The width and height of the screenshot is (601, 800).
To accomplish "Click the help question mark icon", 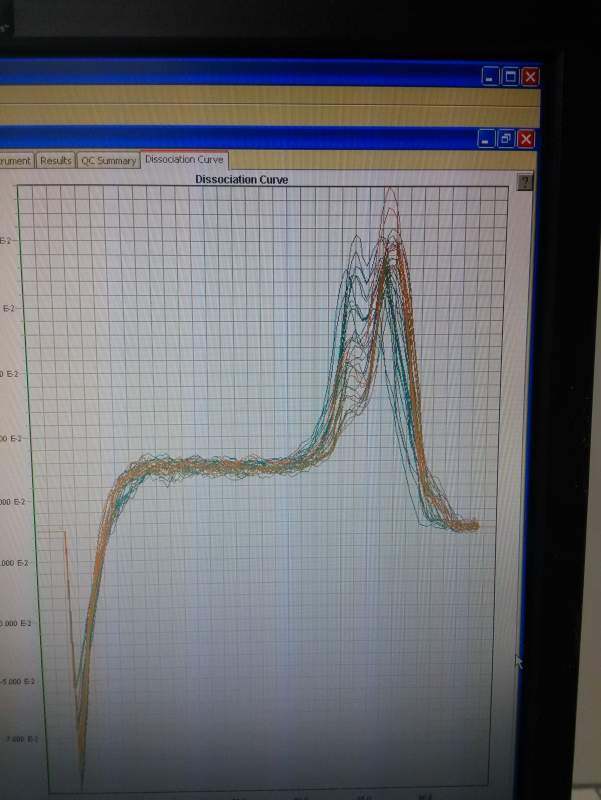I will pos(524,182).
